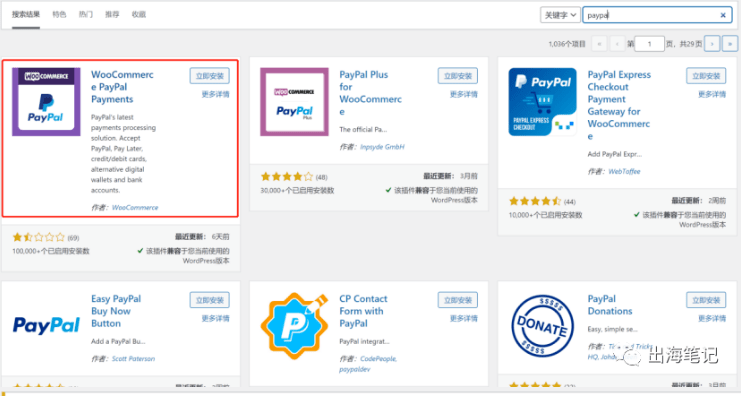741x396 pixels.
Task: Open Easy PayPal Buy Now Button logo
Action: (x=46, y=326)
